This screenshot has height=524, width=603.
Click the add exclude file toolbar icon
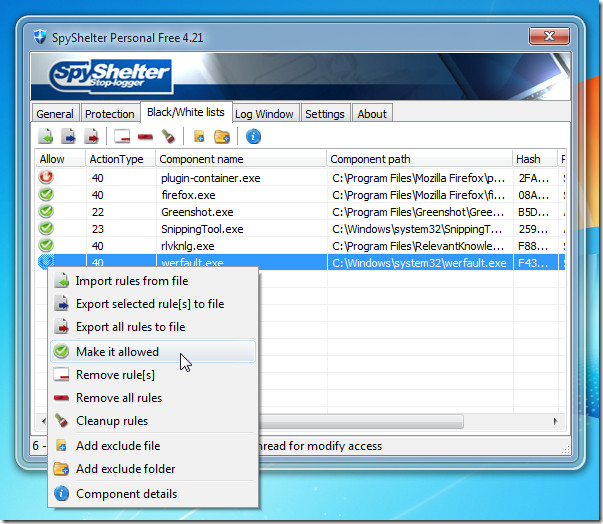point(199,136)
